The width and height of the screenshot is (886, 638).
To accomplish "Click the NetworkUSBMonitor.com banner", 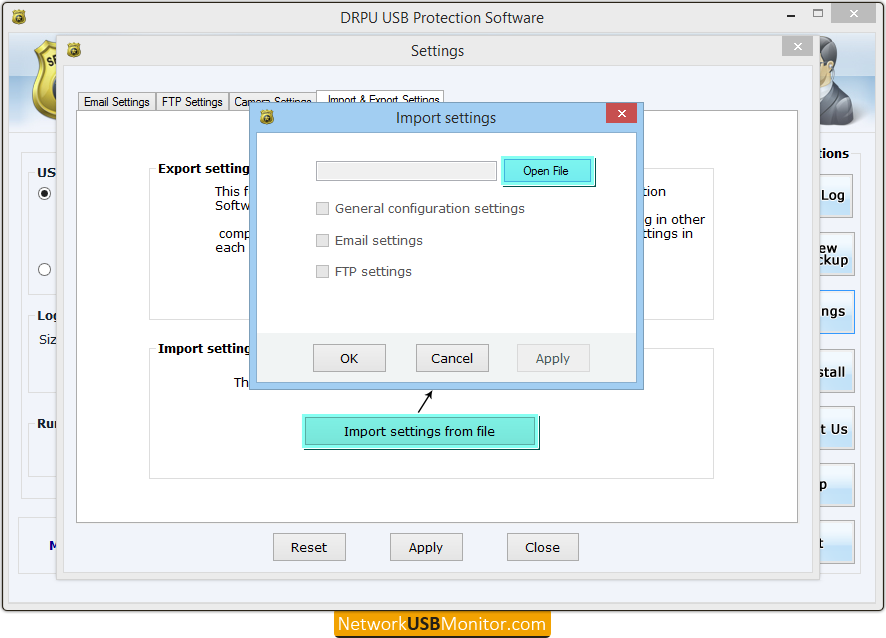I will point(442,624).
